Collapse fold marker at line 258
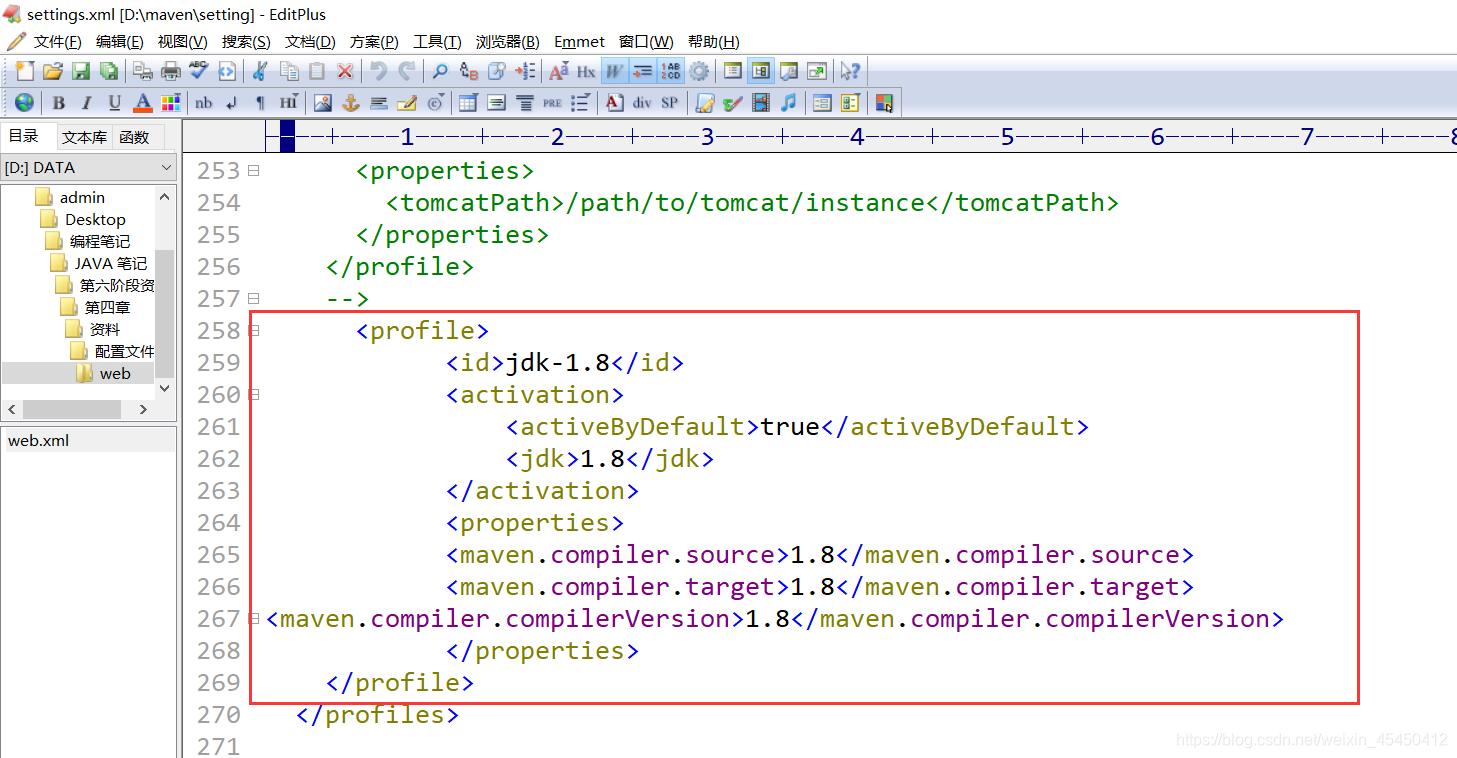The image size is (1457, 758). click(253, 331)
